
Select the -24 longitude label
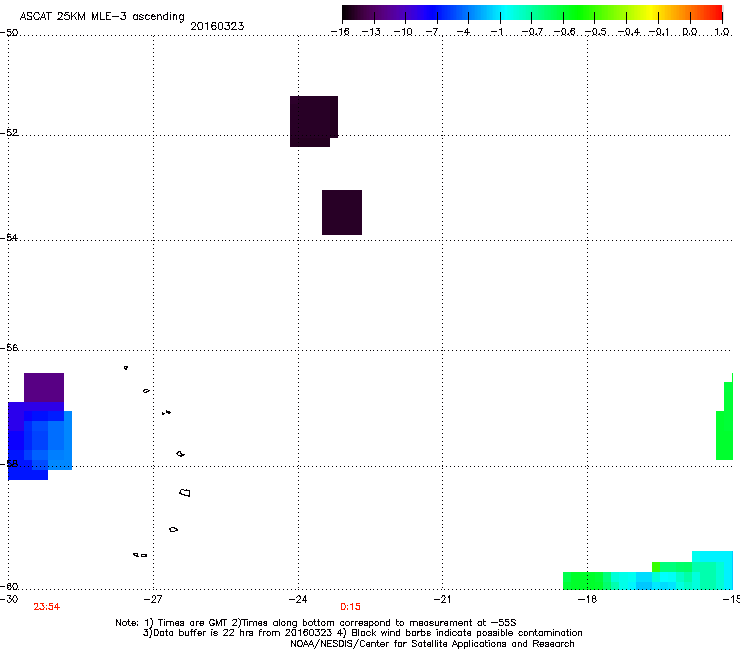click(x=297, y=599)
